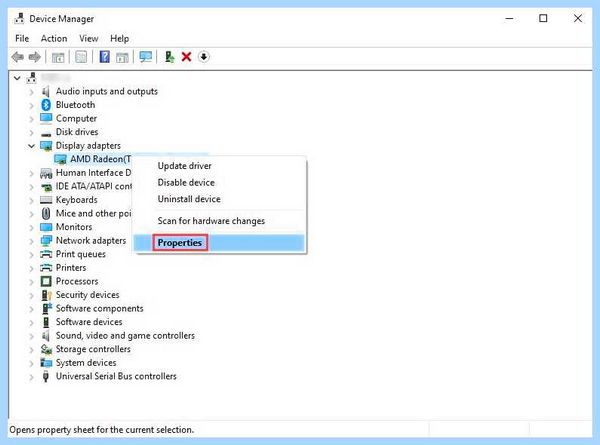Screen dimensions: 600x445
Task: Click the Help question mark toolbar icon
Action: pyautogui.click(x=104, y=57)
